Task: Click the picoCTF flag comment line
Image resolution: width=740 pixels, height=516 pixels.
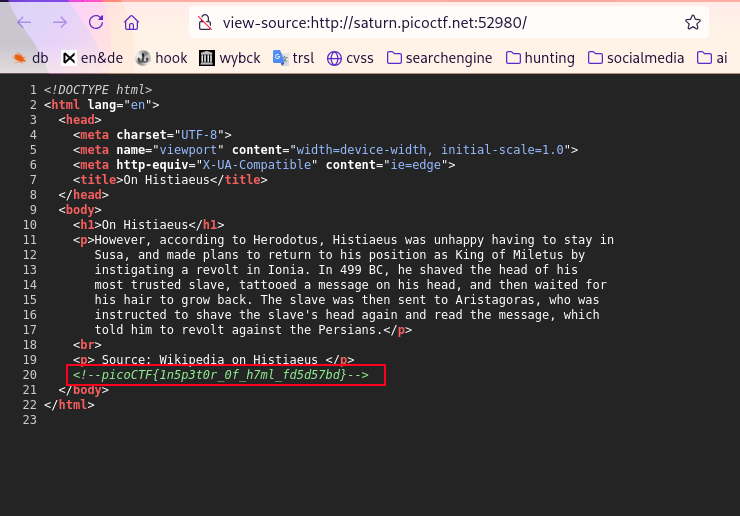Action: pos(220,375)
